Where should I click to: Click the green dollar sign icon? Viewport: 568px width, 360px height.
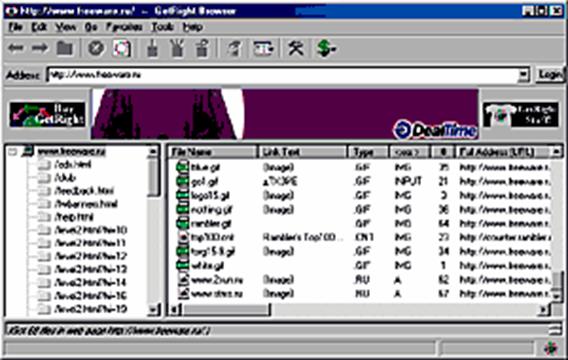(x=326, y=48)
